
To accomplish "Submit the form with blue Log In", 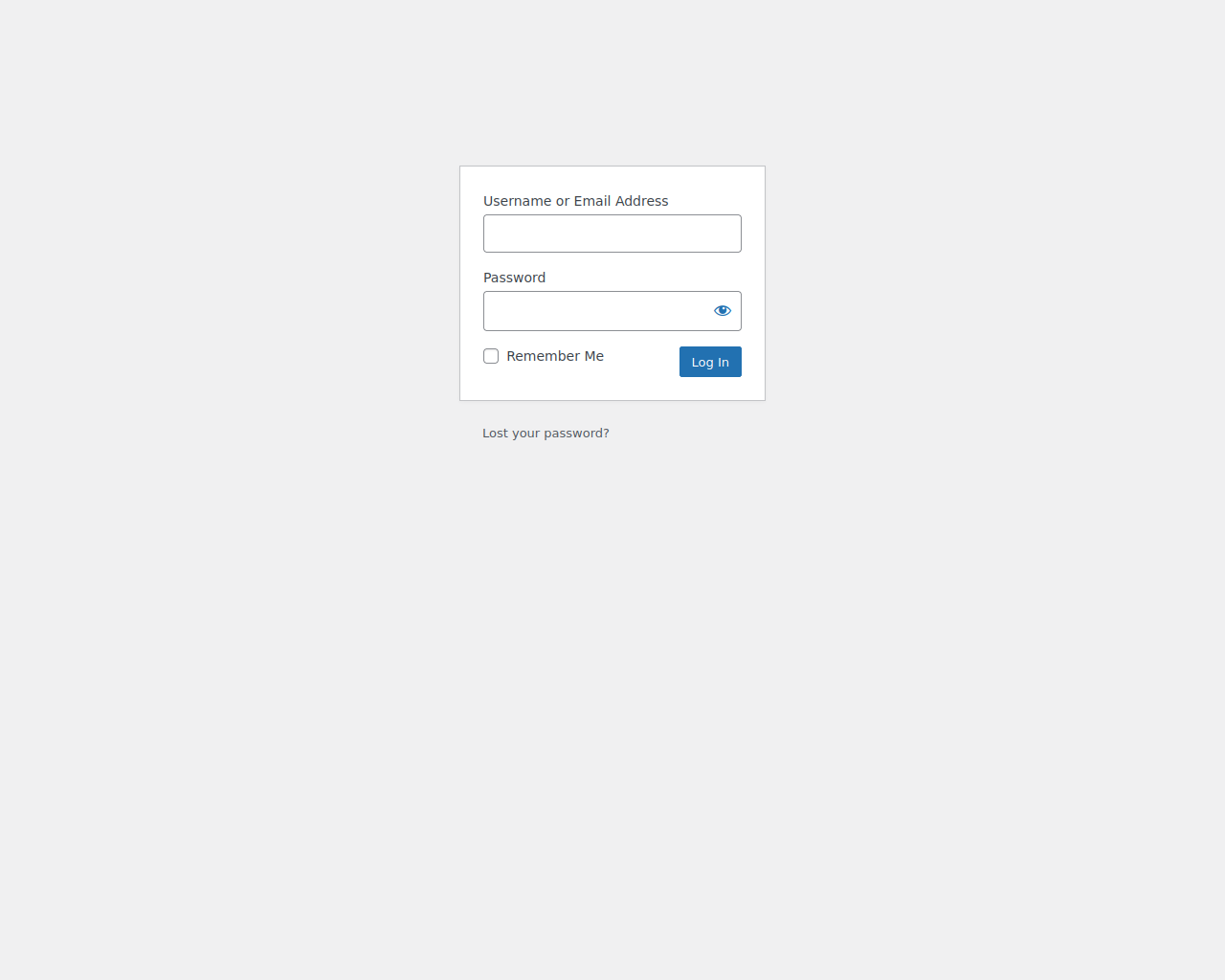I will coord(710,362).
